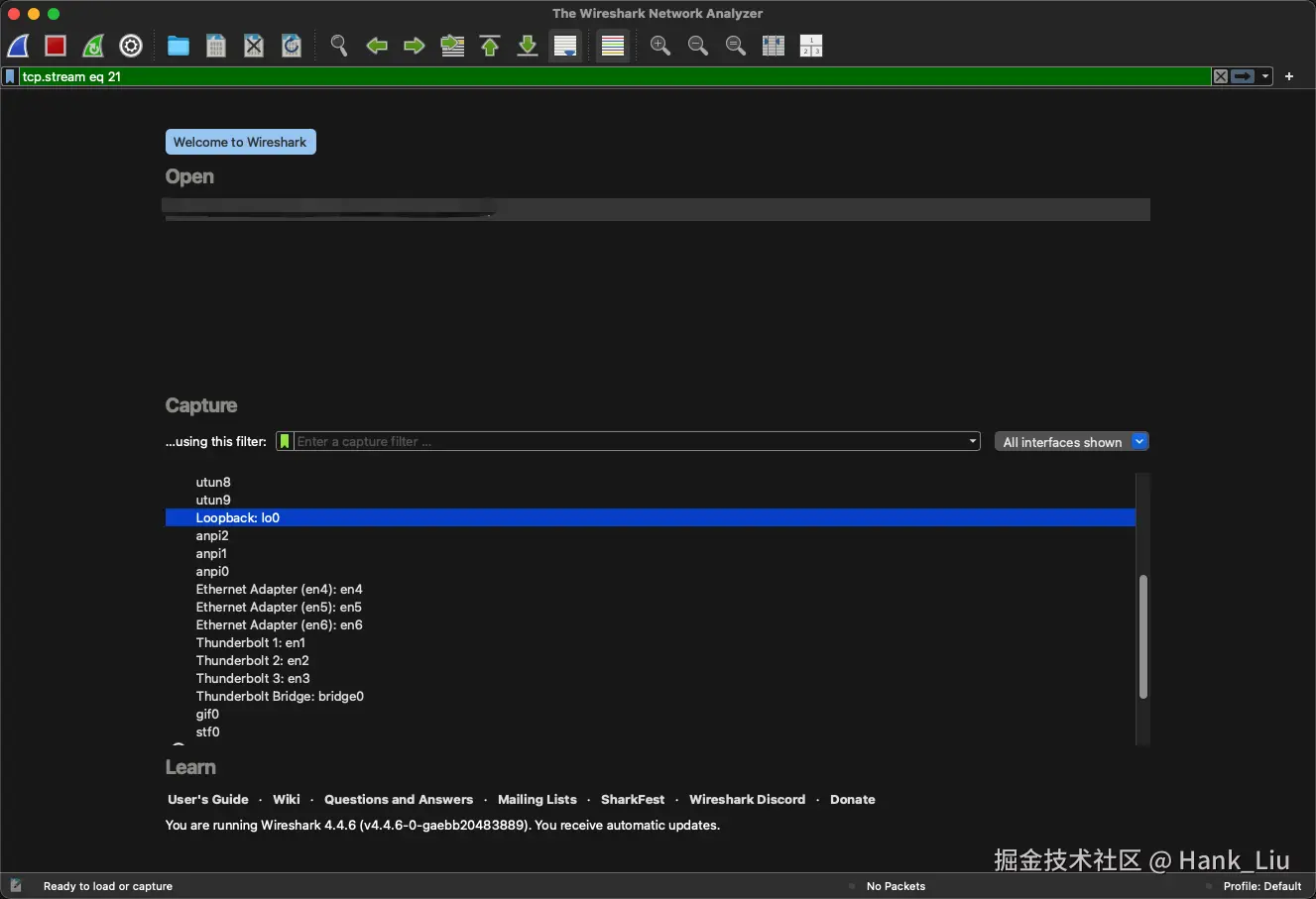Screen dimensions: 1316x899
Task: Select the anpi1 interface
Action: [x=651, y=554]
